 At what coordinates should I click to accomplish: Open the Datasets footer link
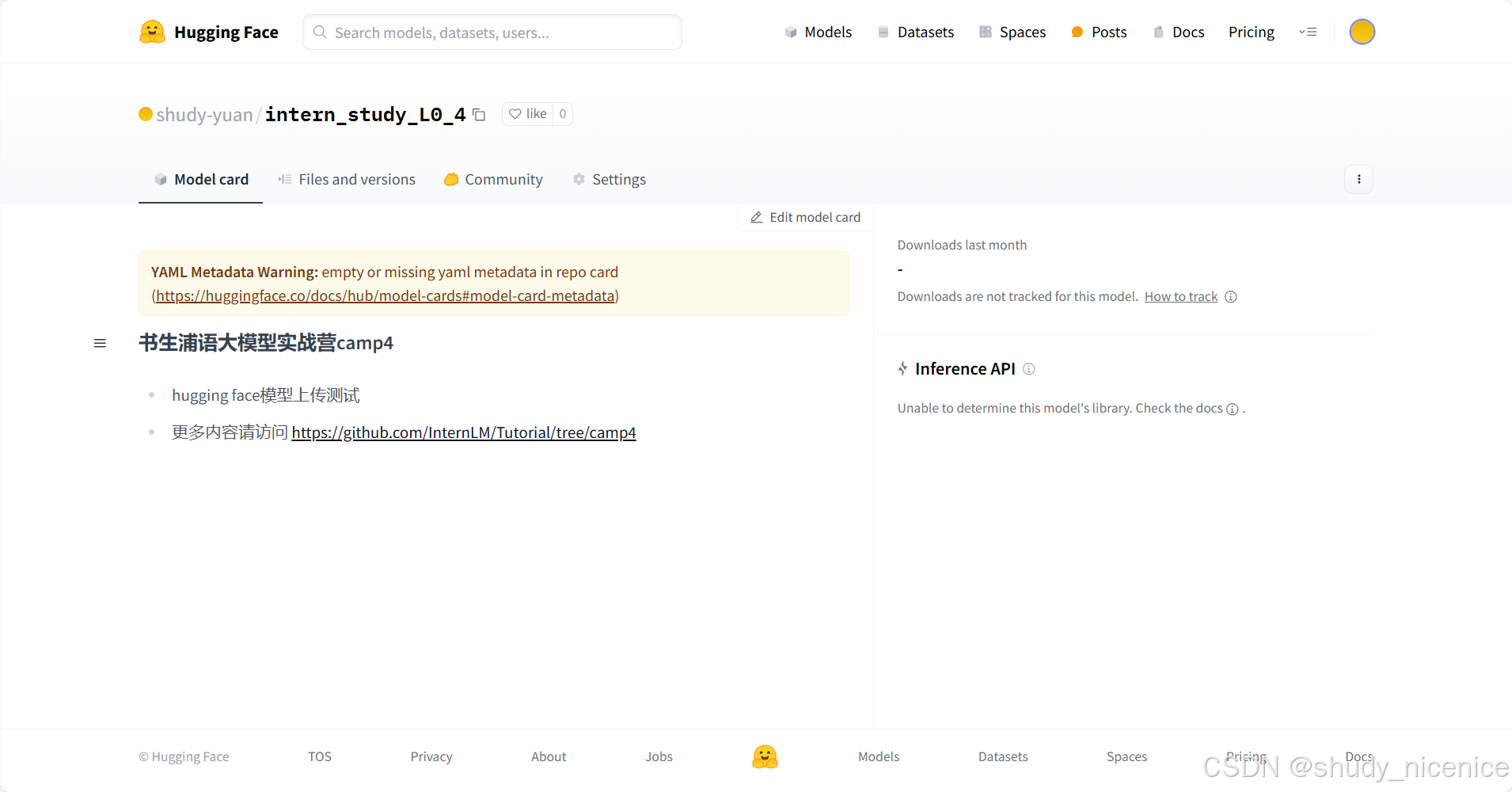point(1003,756)
